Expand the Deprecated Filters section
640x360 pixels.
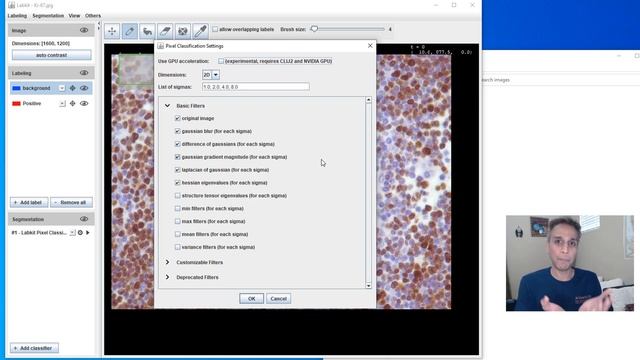coord(167,277)
